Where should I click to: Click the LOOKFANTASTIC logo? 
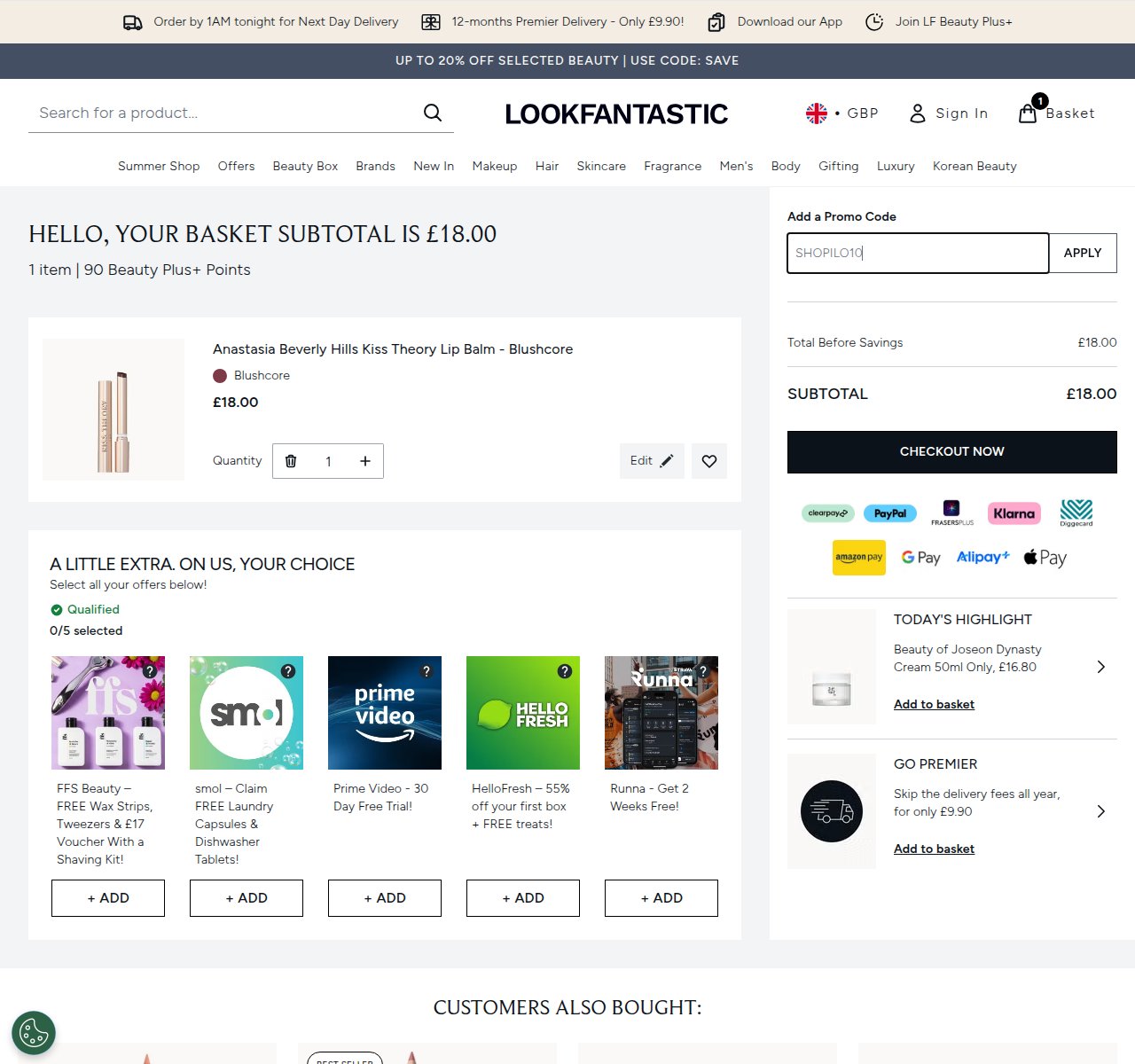click(616, 113)
